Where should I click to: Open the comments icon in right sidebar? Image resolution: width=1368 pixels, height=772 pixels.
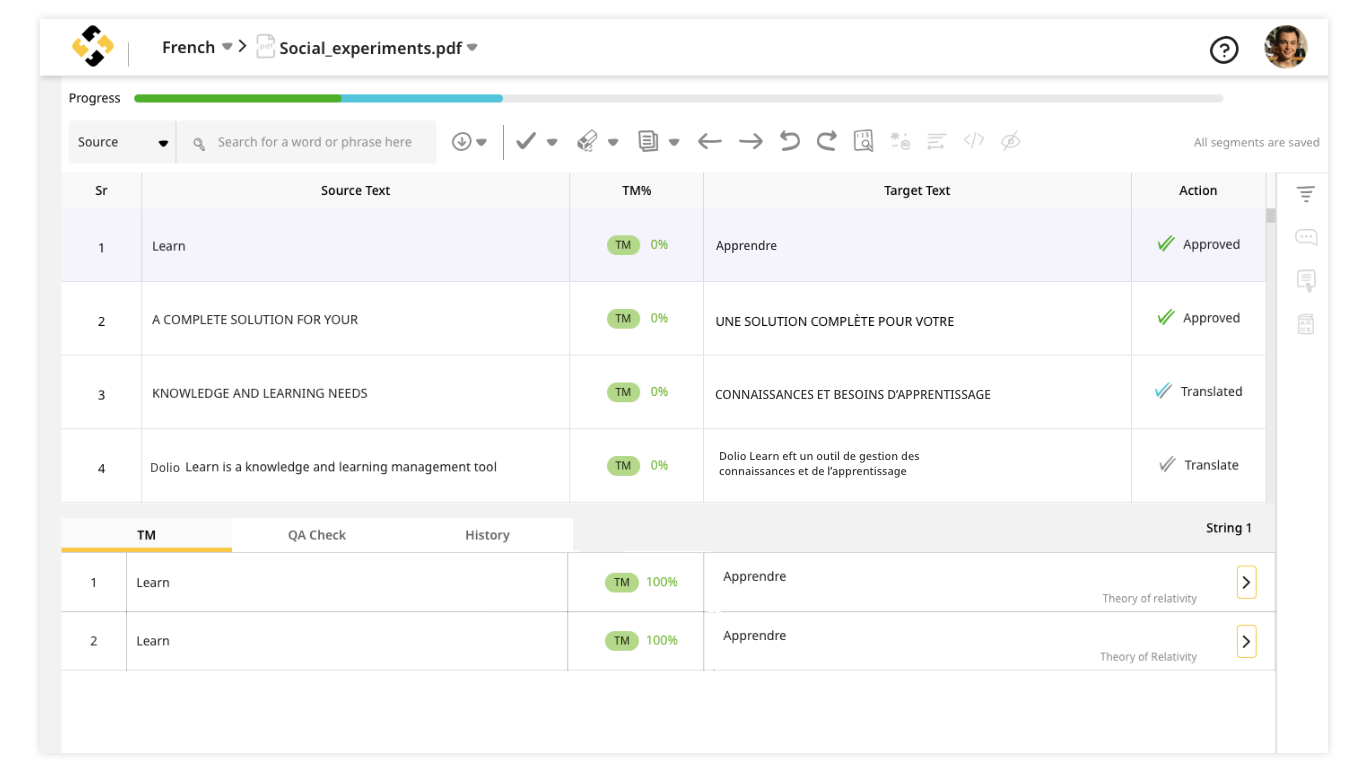click(1306, 237)
